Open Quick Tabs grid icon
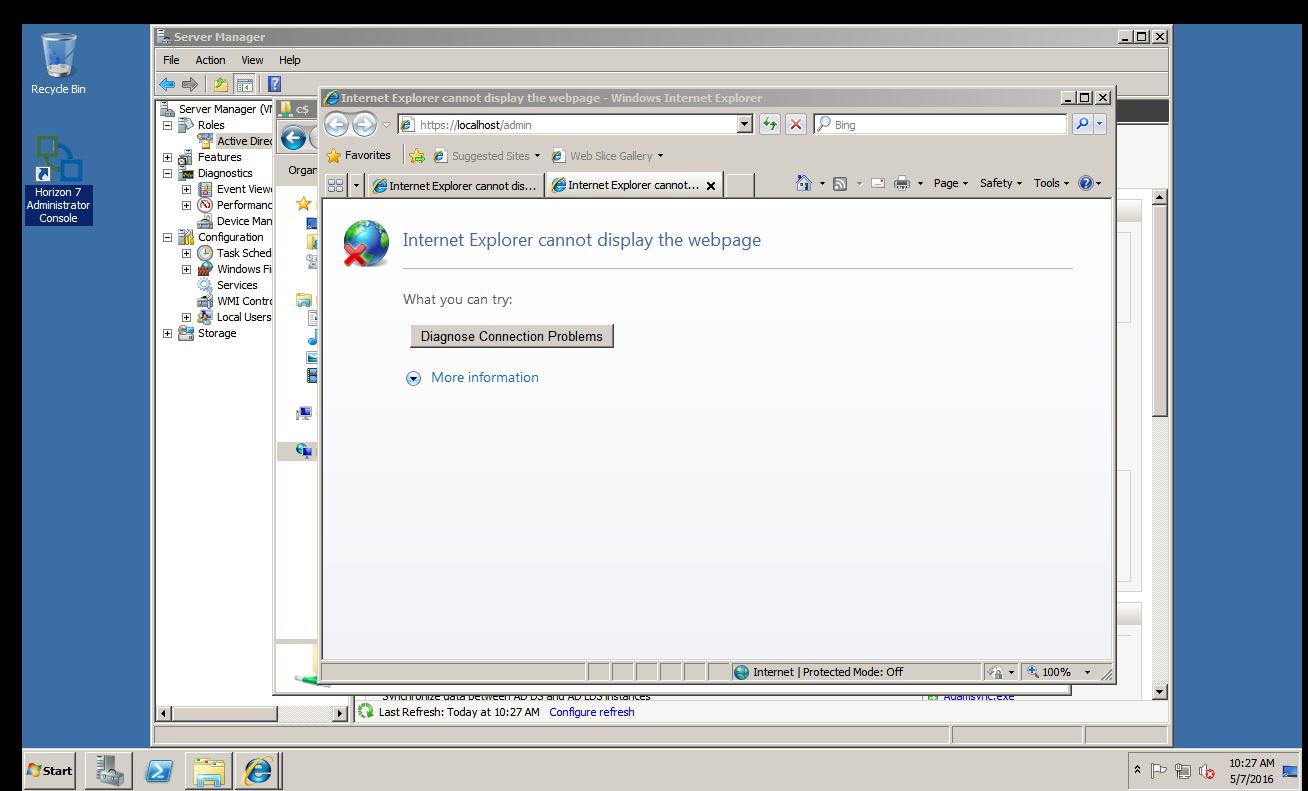This screenshot has width=1308, height=791. click(336, 185)
